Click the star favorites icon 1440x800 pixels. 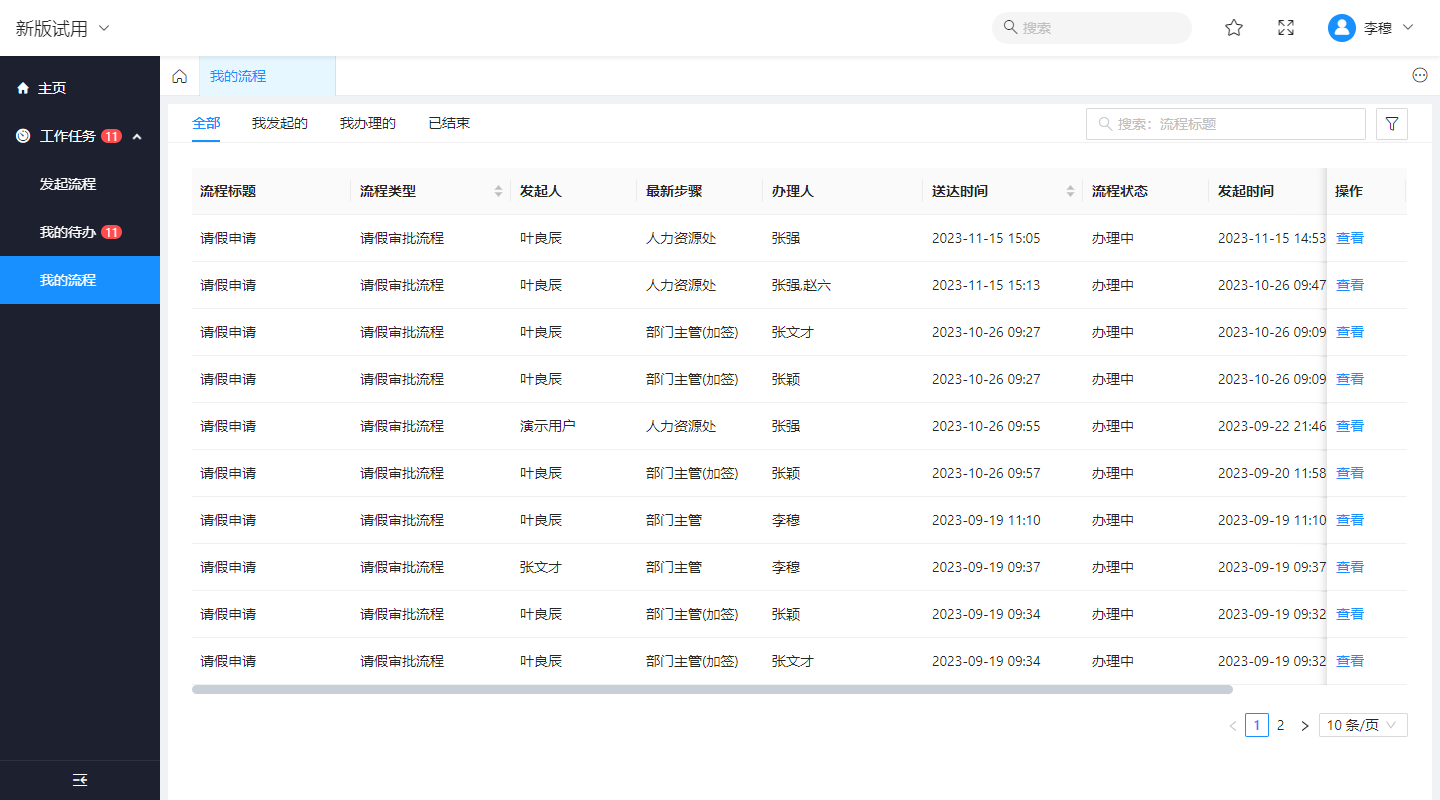pyautogui.click(x=1234, y=28)
